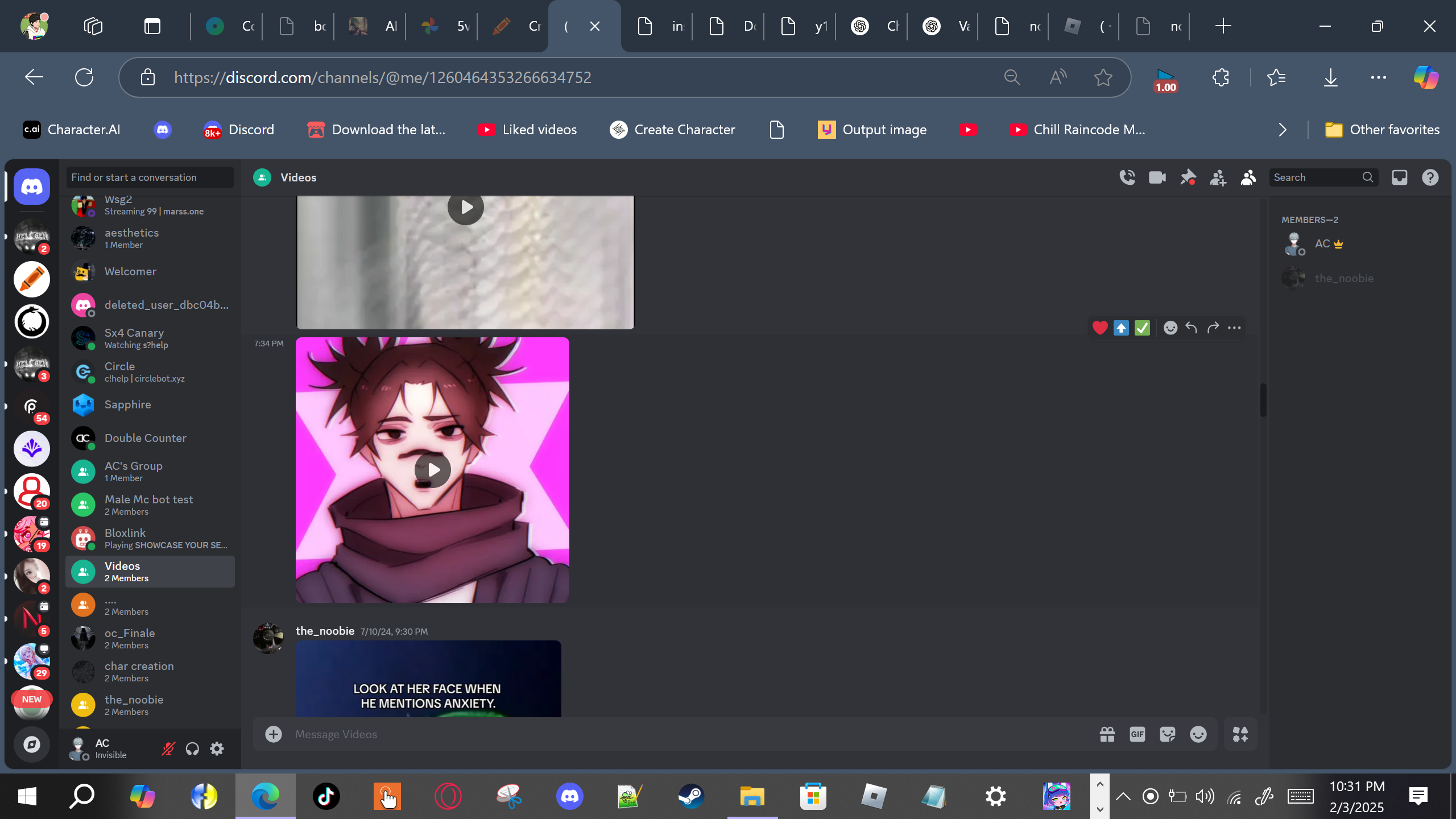
Task: Open Male Mc bot test group
Action: click(150, 504)
